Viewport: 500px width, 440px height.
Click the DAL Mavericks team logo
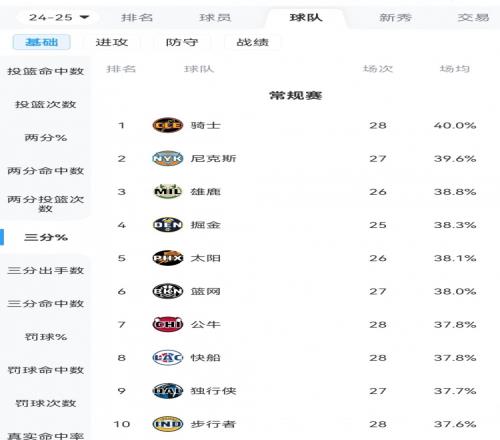(168, 391)
